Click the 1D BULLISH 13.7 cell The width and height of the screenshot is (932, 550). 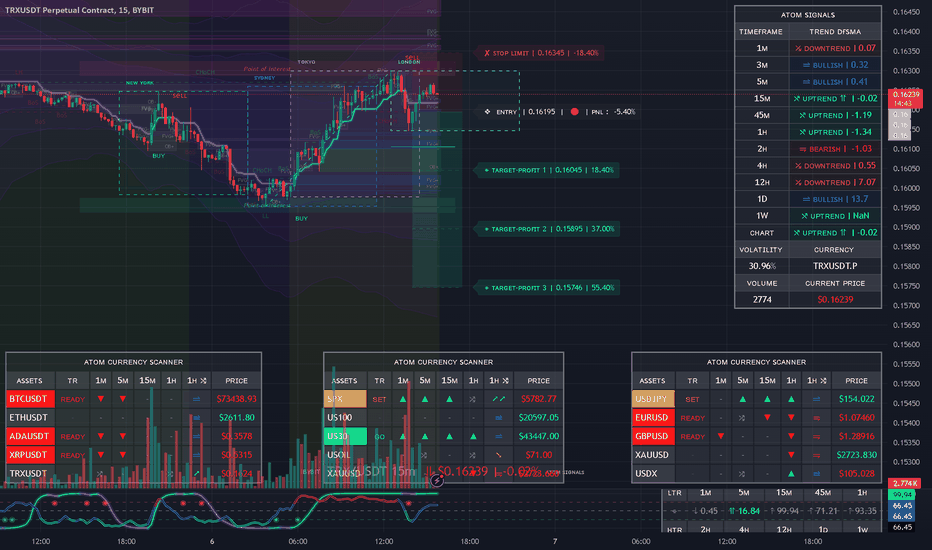click(835, 199)
